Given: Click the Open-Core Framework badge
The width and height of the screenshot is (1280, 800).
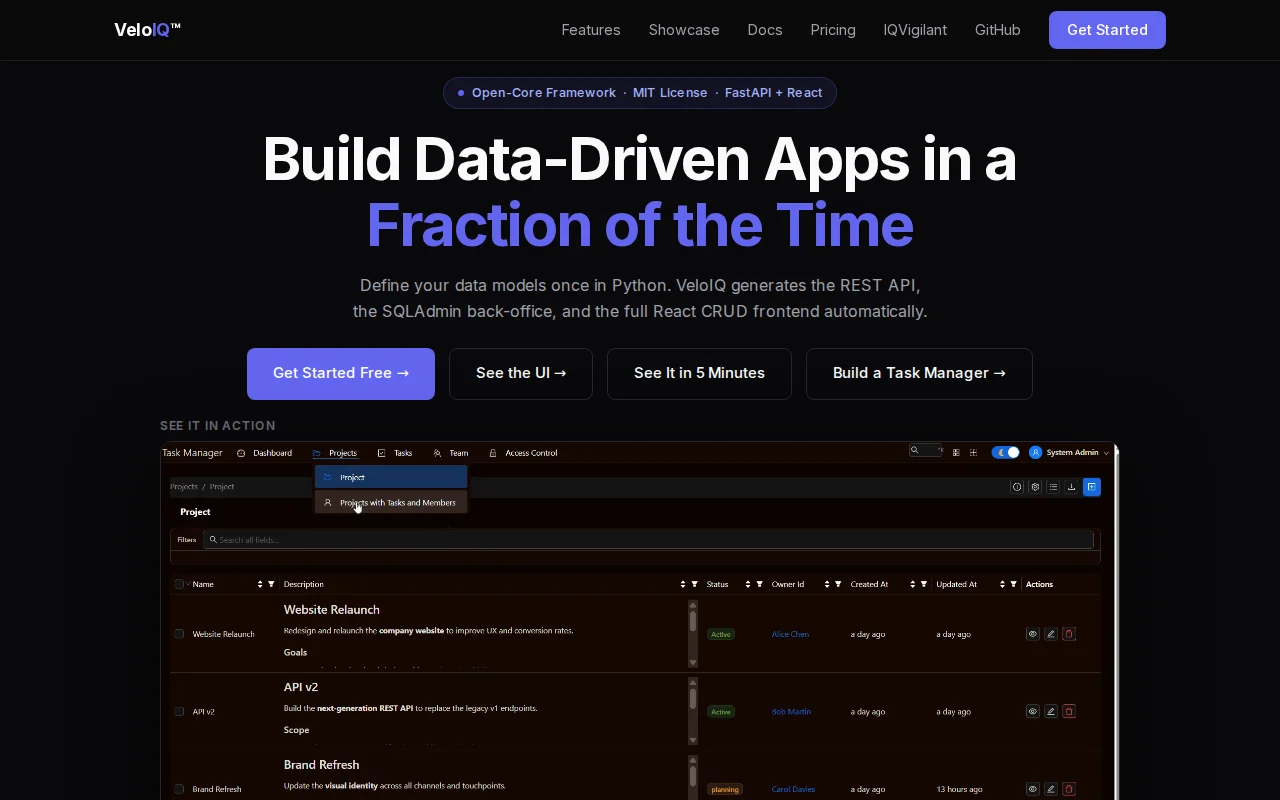Looking at the screenshot, I should pos(640,93).
